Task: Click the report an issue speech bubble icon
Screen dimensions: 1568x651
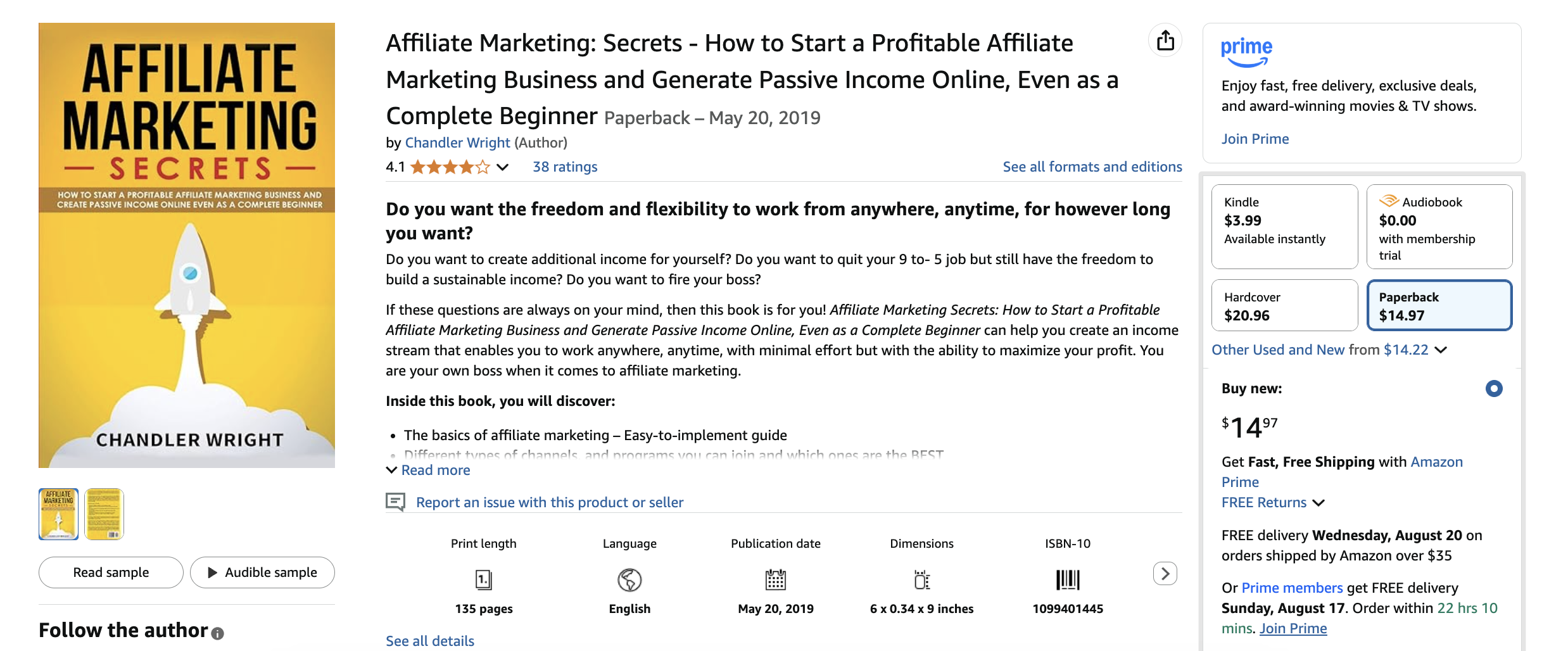Action: point(396,502)
